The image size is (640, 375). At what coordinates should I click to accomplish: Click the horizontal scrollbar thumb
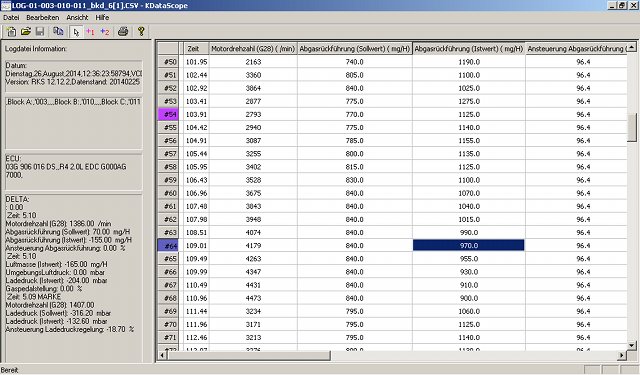click(x=249, y=355)
